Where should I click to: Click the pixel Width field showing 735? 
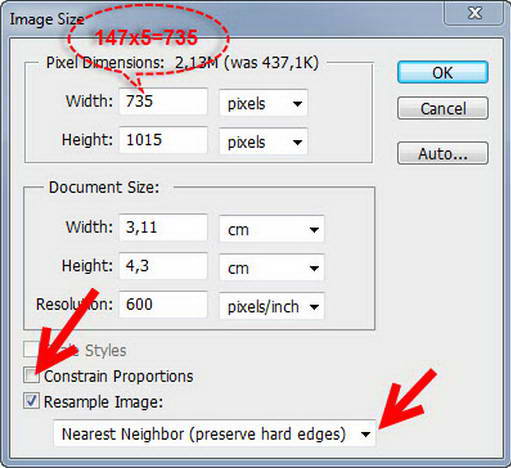coord(163,101)
